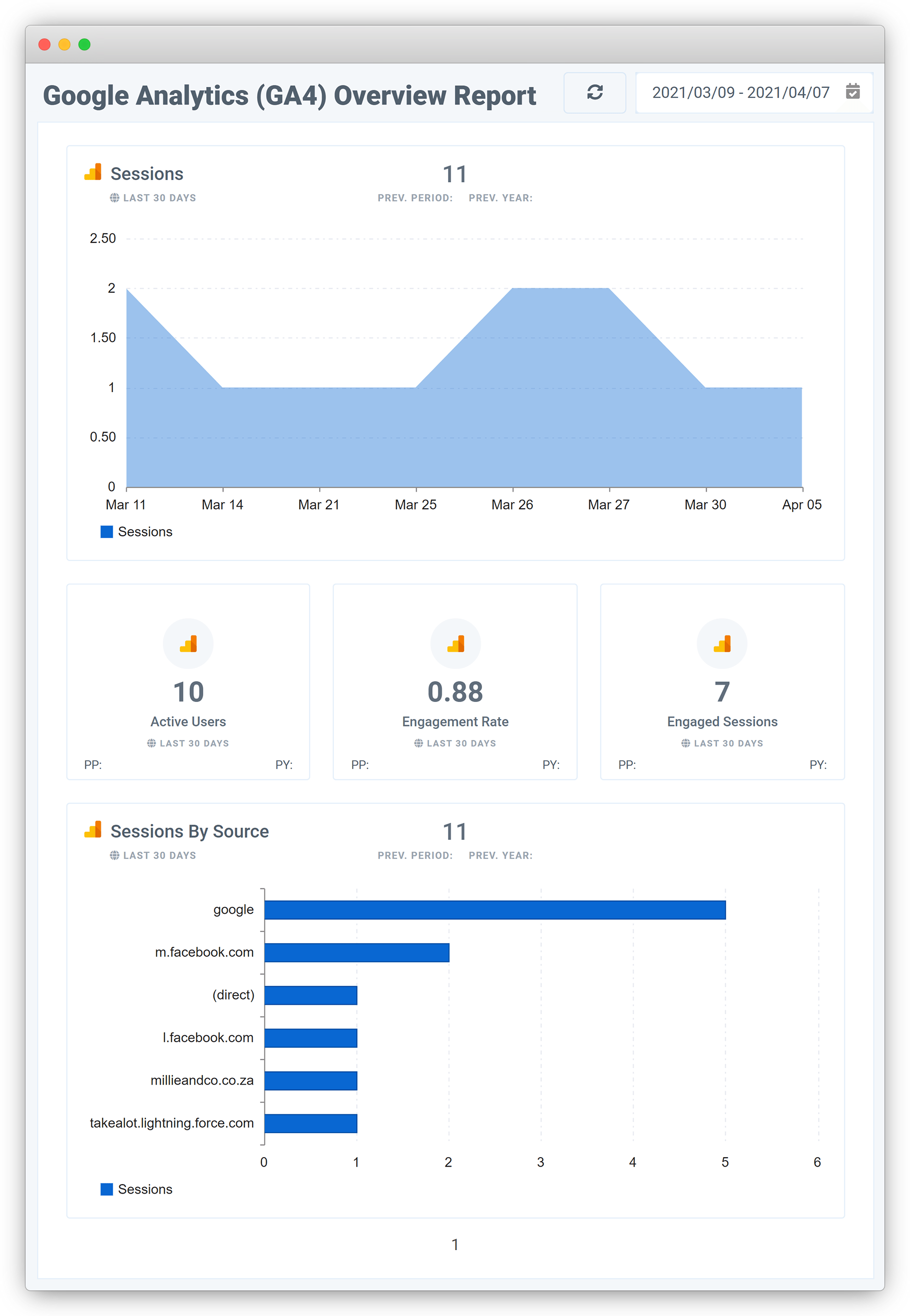The image size is (910, 1316).
Task: Select the google bar in source chart
Action: (494, 910)
